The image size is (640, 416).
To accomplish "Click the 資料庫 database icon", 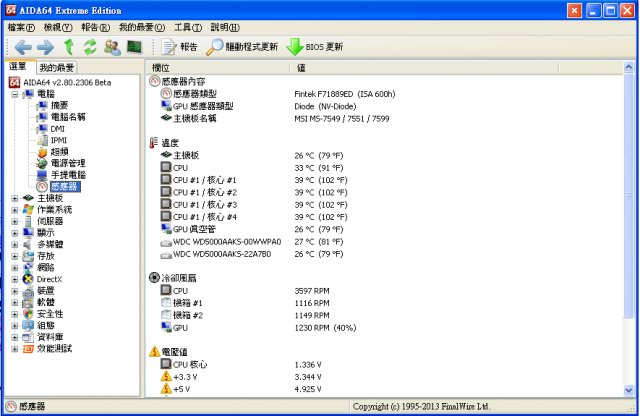I will (28, 337).
